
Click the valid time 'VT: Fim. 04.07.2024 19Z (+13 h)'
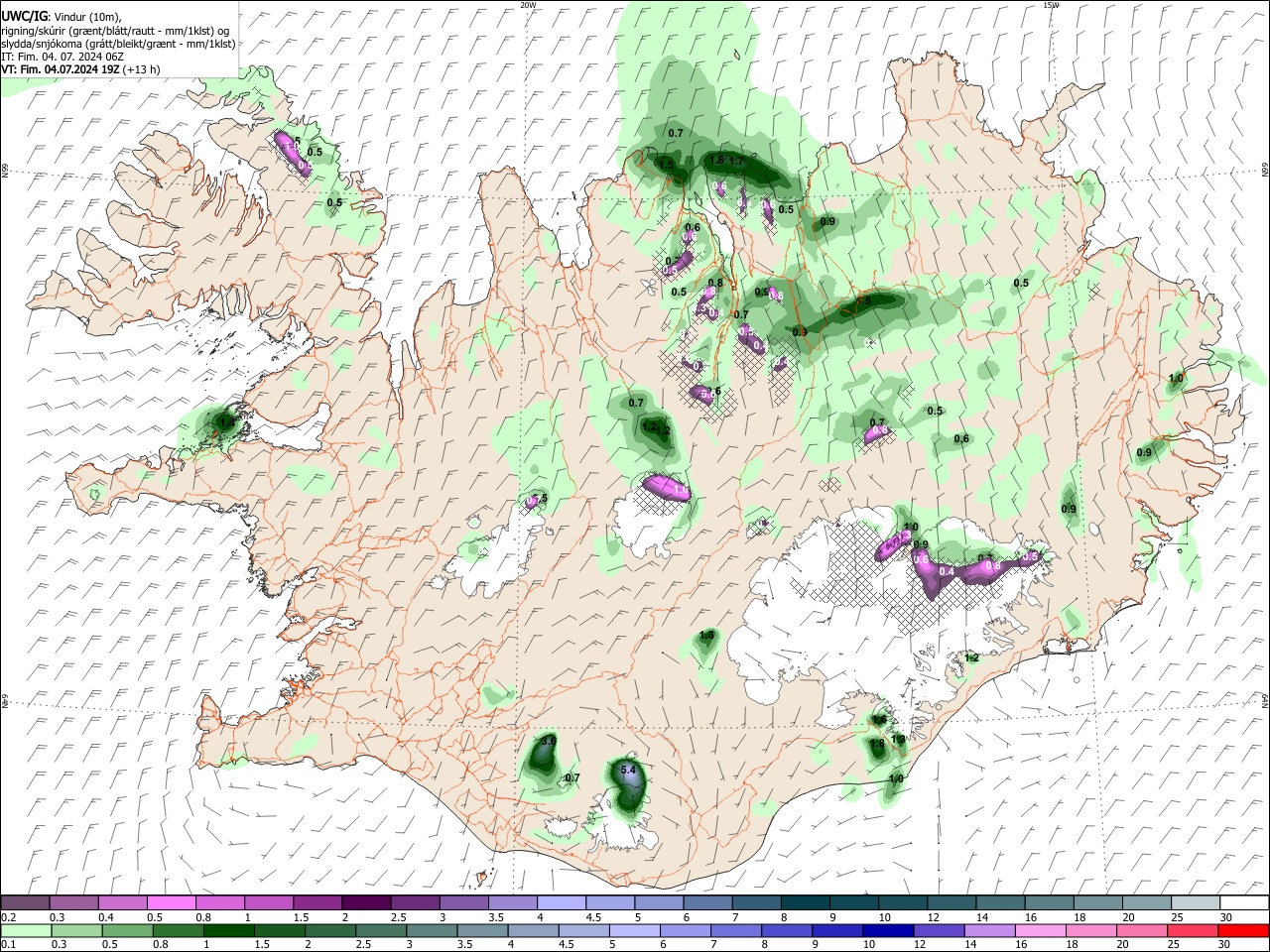point(81,69)
